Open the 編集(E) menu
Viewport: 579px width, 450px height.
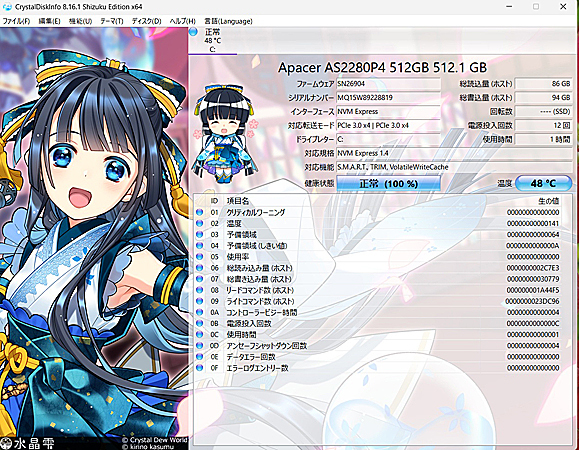tap(49, 21)
